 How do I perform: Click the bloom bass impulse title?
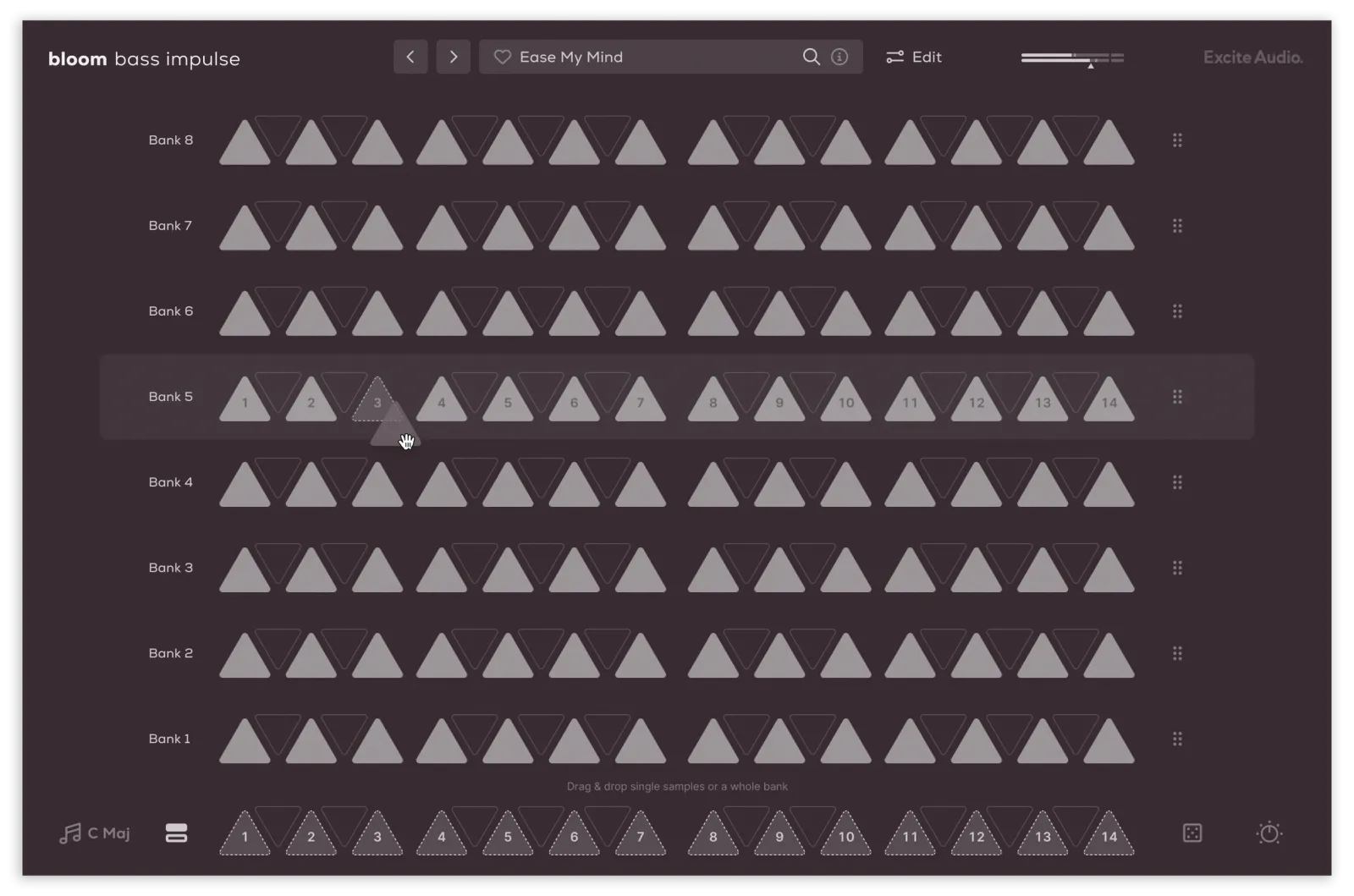tap(144, 59)
